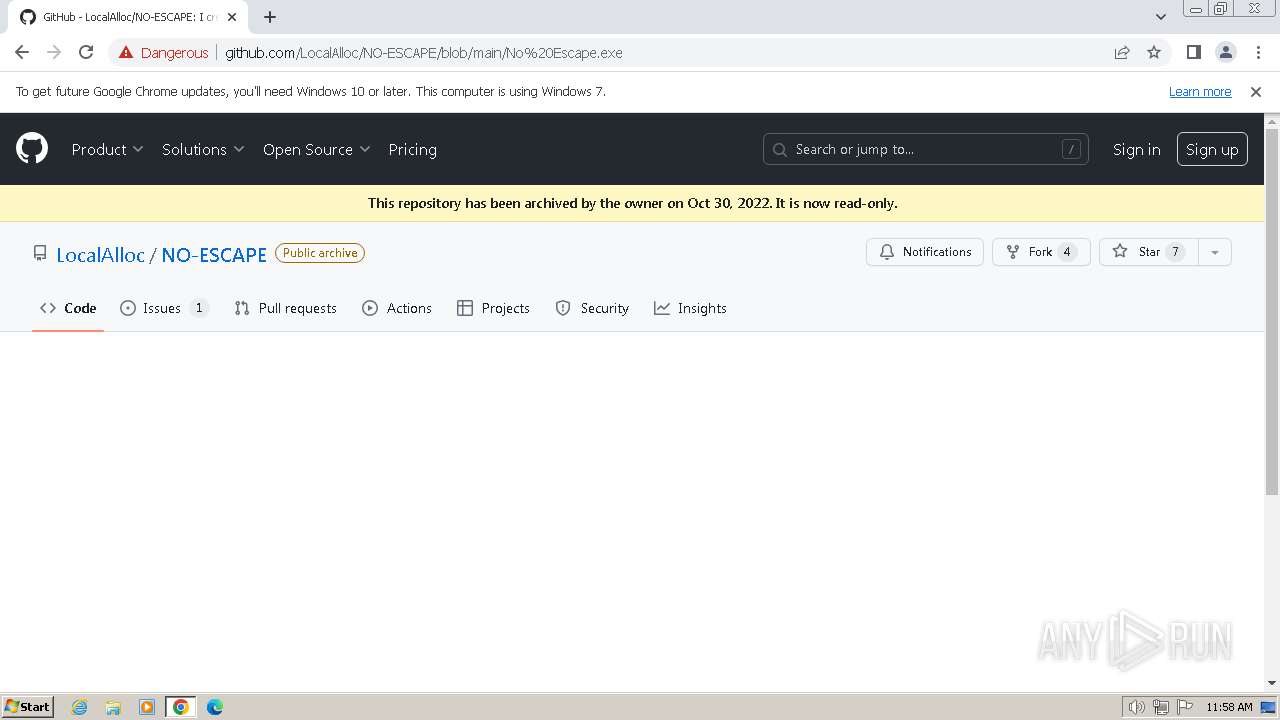Click the fork count 4
The width and height of the screenshot is (1280, 720).
pos(1067,252)
